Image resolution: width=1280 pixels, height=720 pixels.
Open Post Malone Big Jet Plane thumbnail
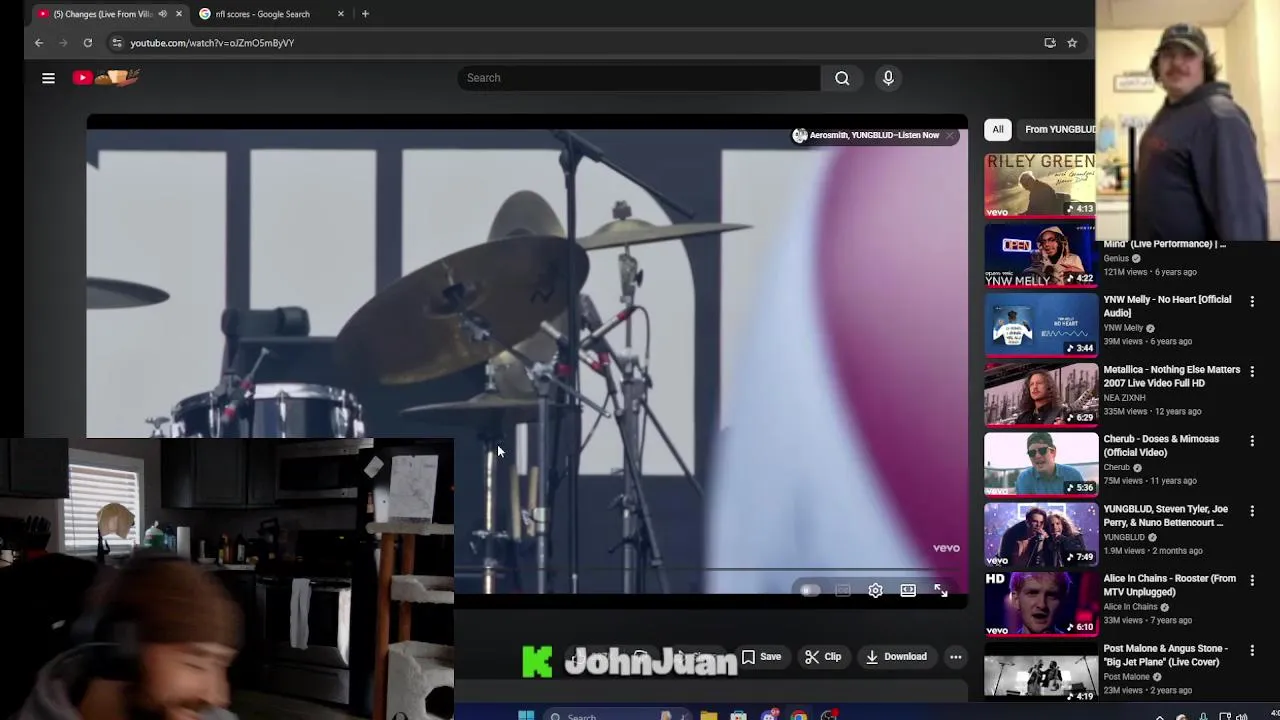pyautogui.click(x=1040, y=671)
